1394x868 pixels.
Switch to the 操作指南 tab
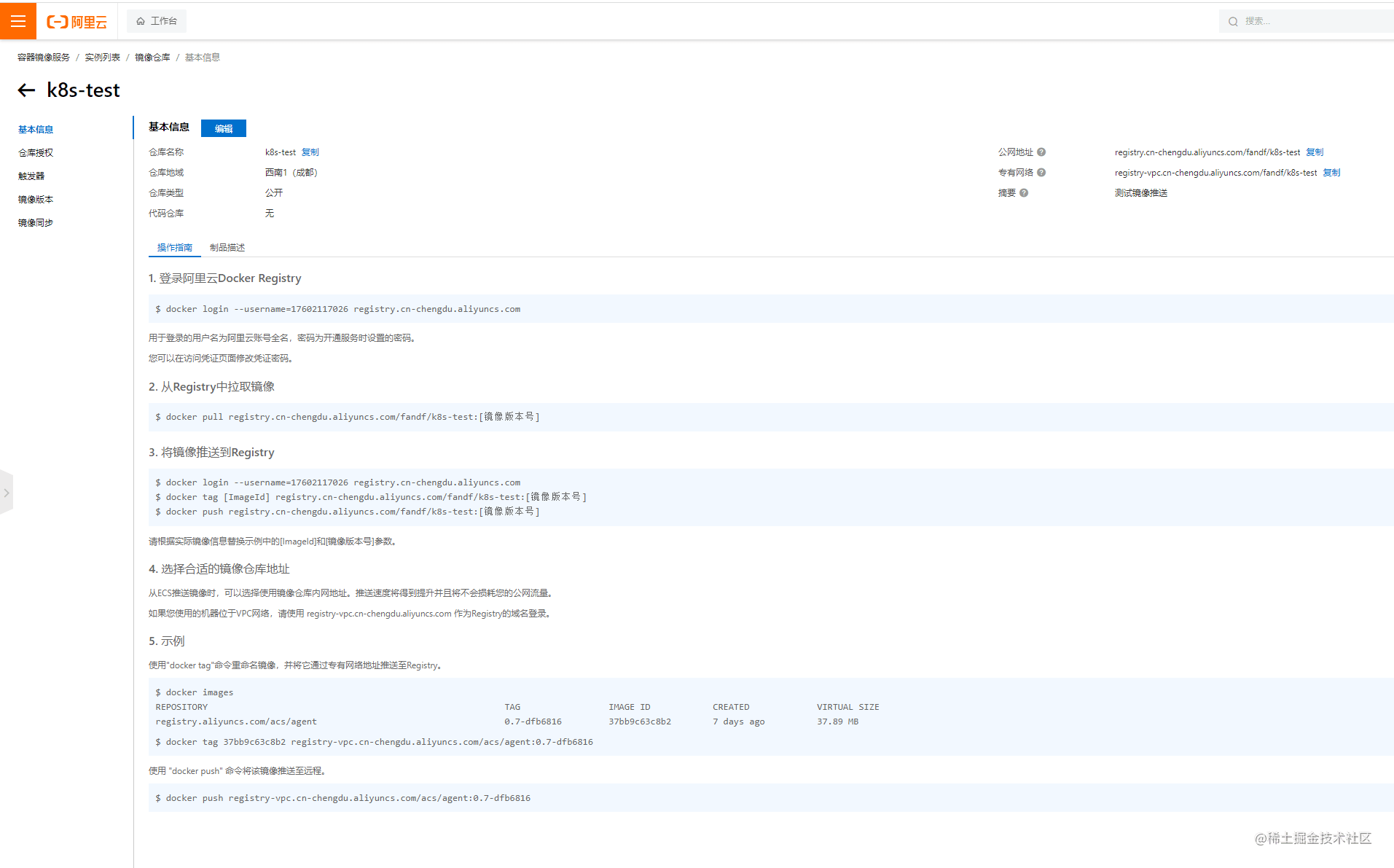pyautogui.click(x=175, y=248)
